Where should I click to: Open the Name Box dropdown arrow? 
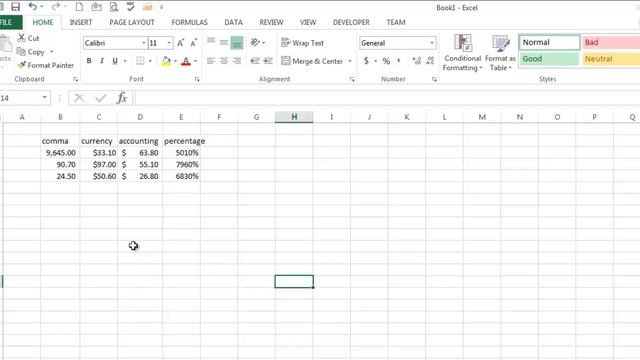[x=44, y=98]
